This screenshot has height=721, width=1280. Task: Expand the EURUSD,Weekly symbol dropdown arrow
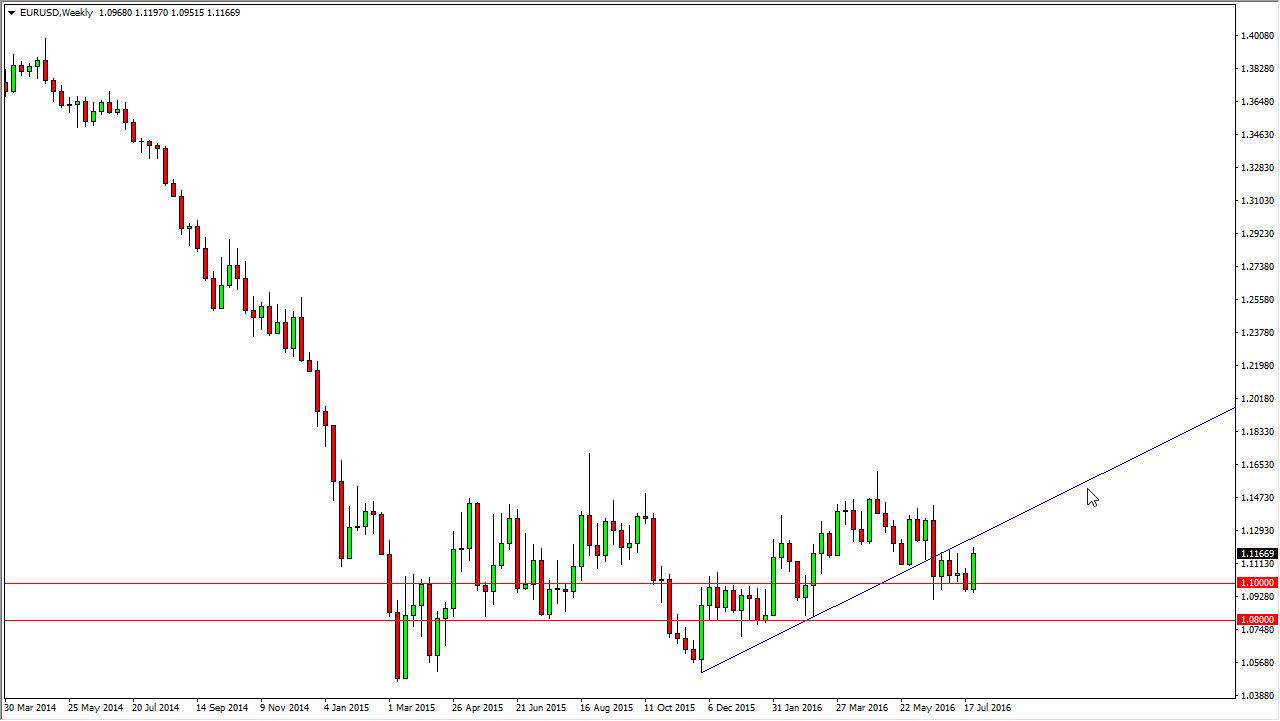[10, 13]
